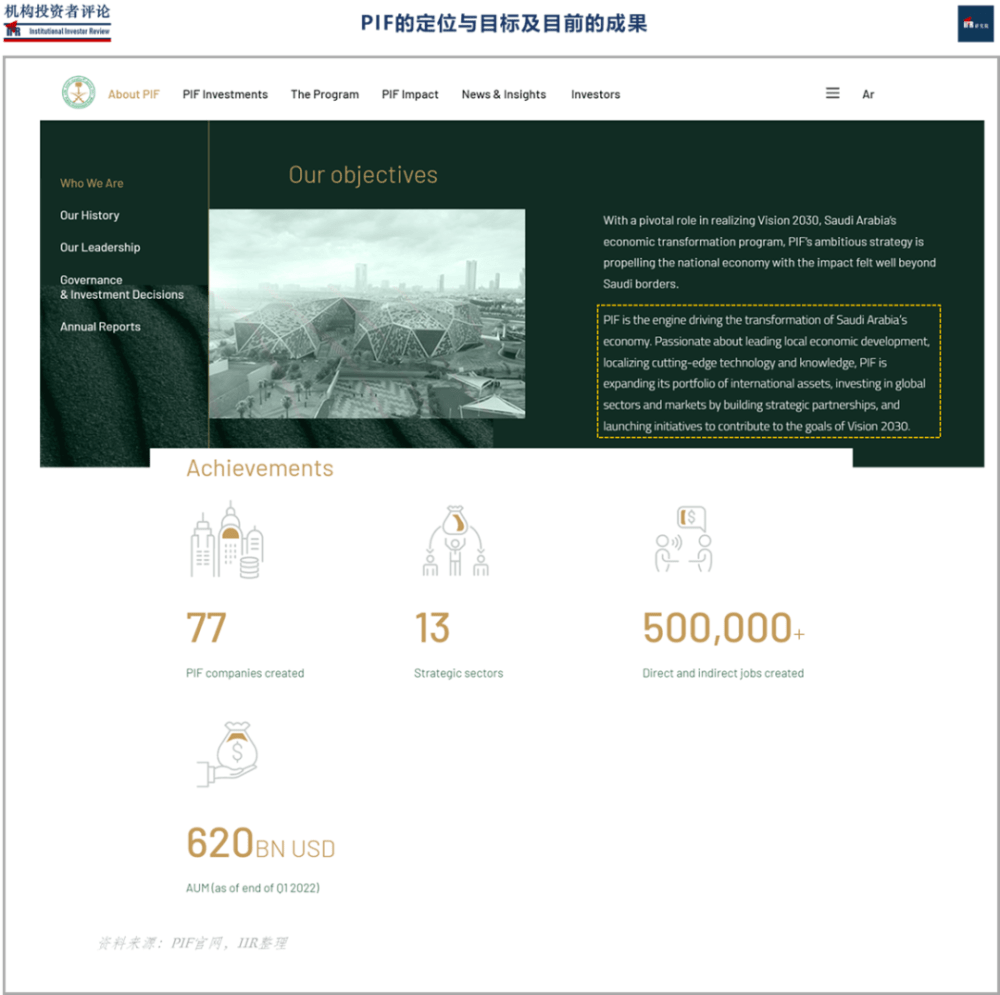
Task: Click the Strategic sectors label
Action: coord(459,673)
